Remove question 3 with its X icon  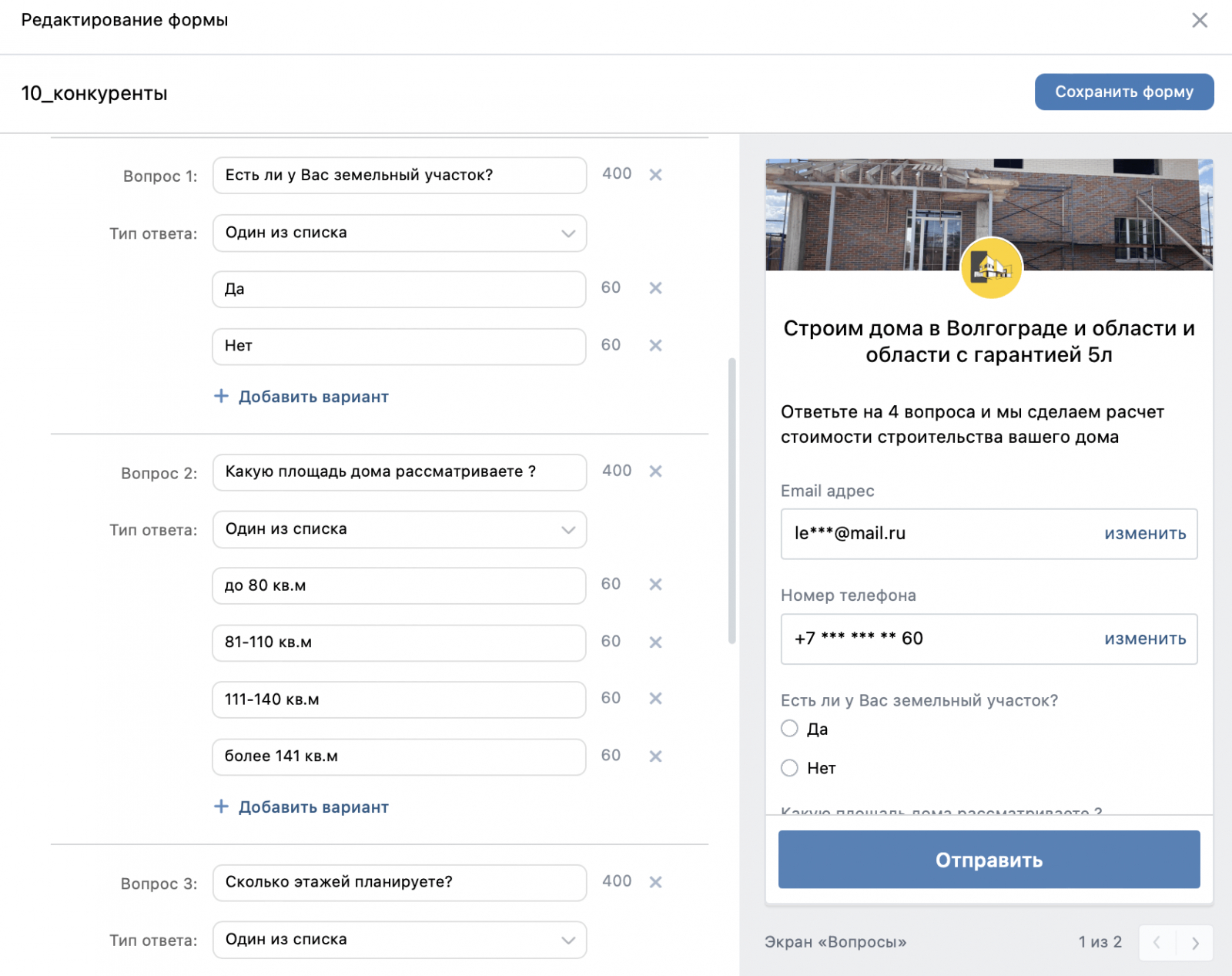(x=655, y=882)
